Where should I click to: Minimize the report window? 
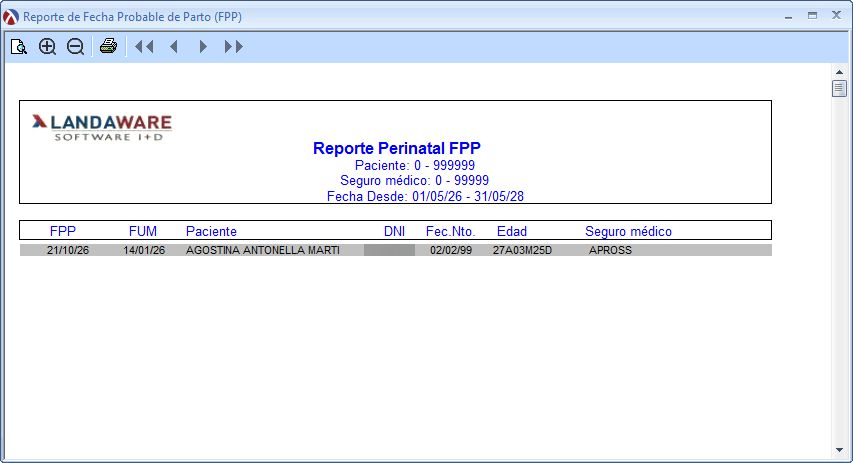point(788,17)
